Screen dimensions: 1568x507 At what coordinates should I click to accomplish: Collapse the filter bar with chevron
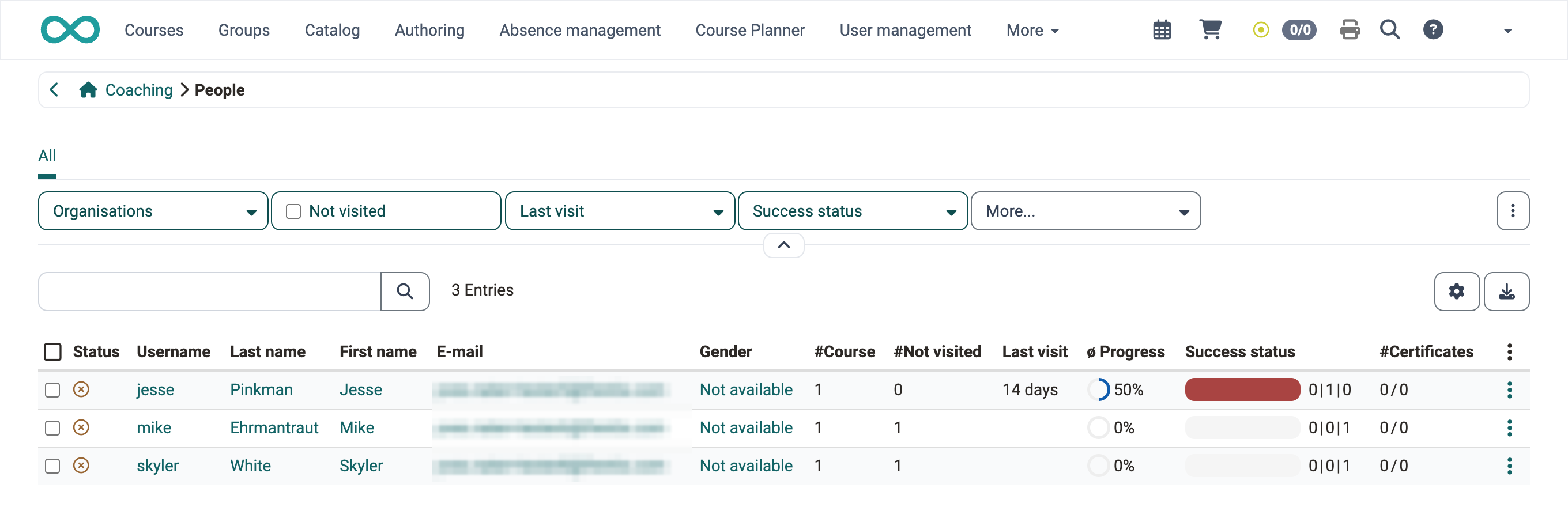784,245
